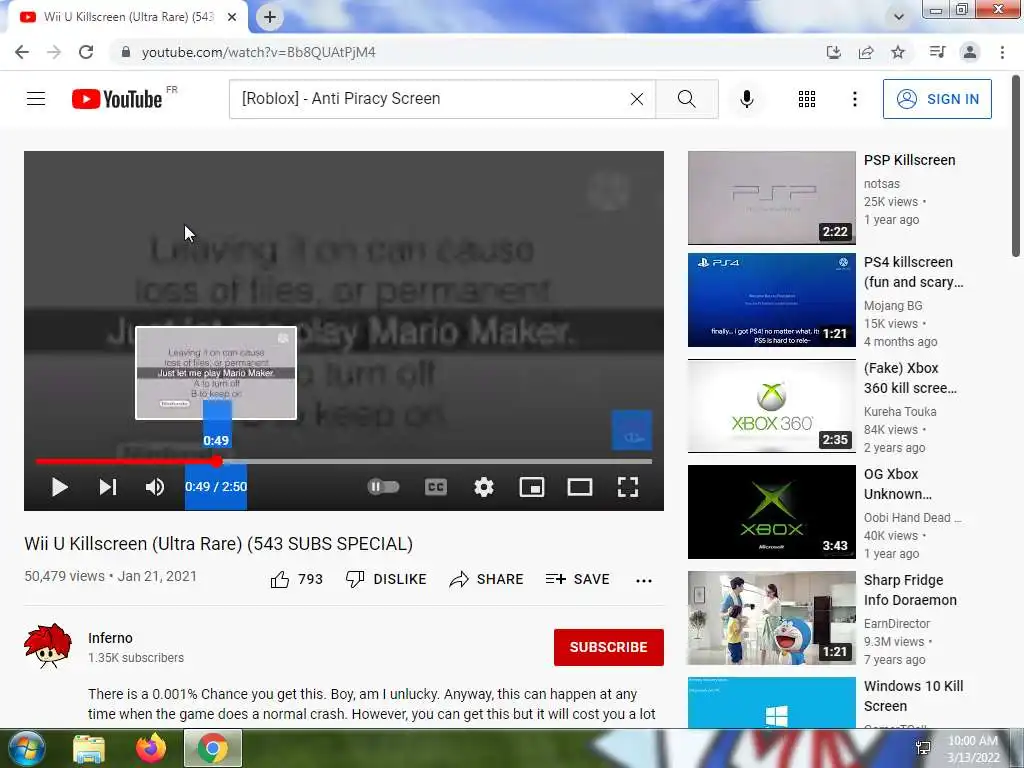This screenshot has height=768, width=1024.
Task: Open the Windows Start menu
Action: pyautogui.click(x=25, y=748)
